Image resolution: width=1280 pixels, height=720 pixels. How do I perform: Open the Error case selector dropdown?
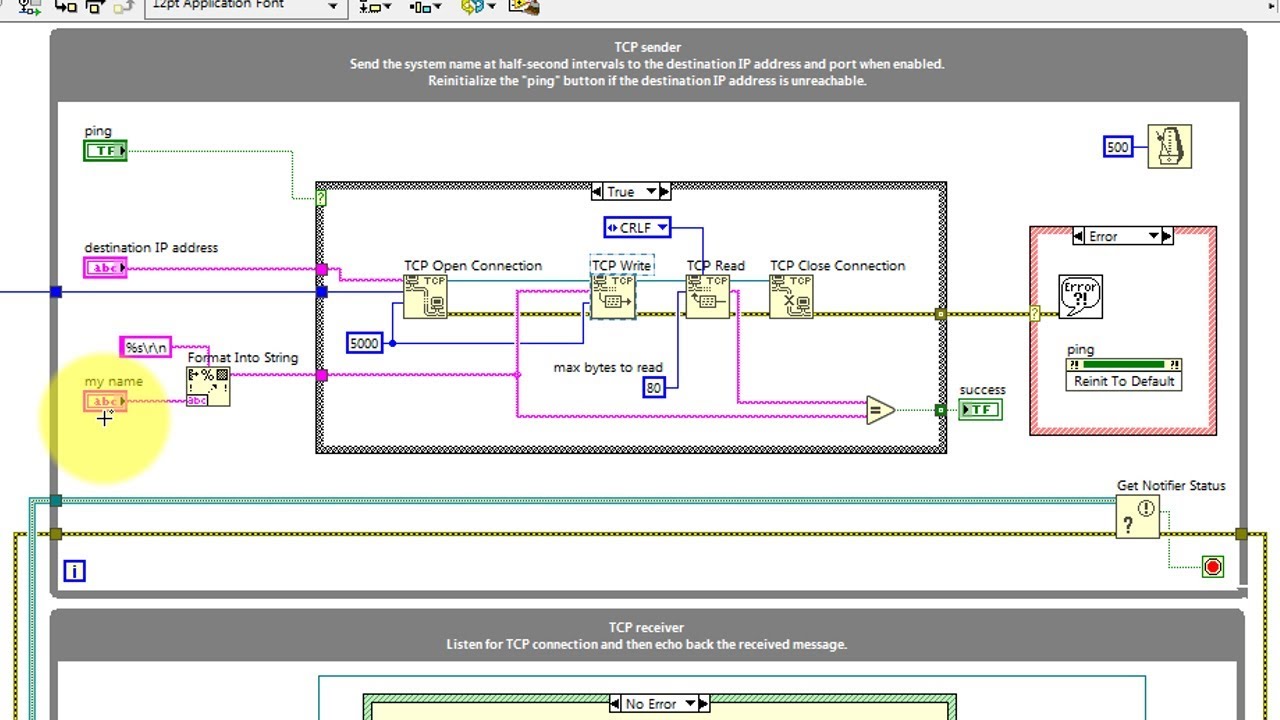tap(1153, 236)
